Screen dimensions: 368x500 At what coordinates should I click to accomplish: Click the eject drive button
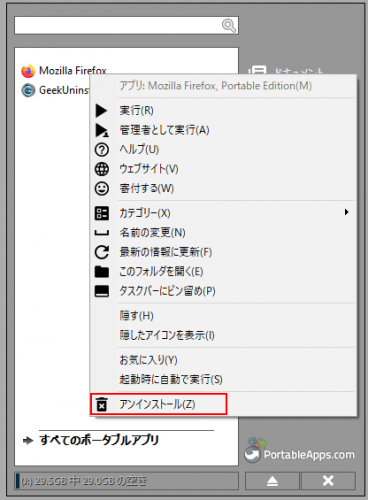(x=272, y=481)
